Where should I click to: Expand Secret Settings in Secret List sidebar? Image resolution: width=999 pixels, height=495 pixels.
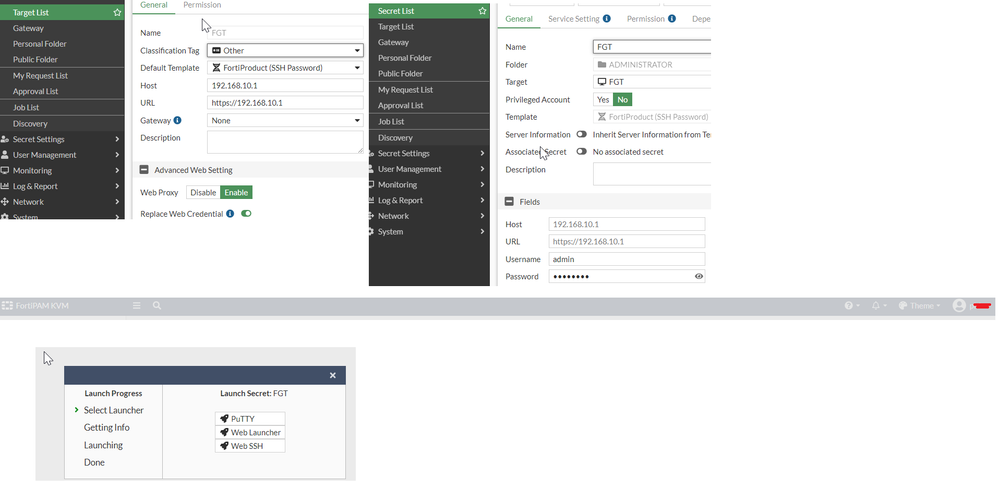point(429,153)
